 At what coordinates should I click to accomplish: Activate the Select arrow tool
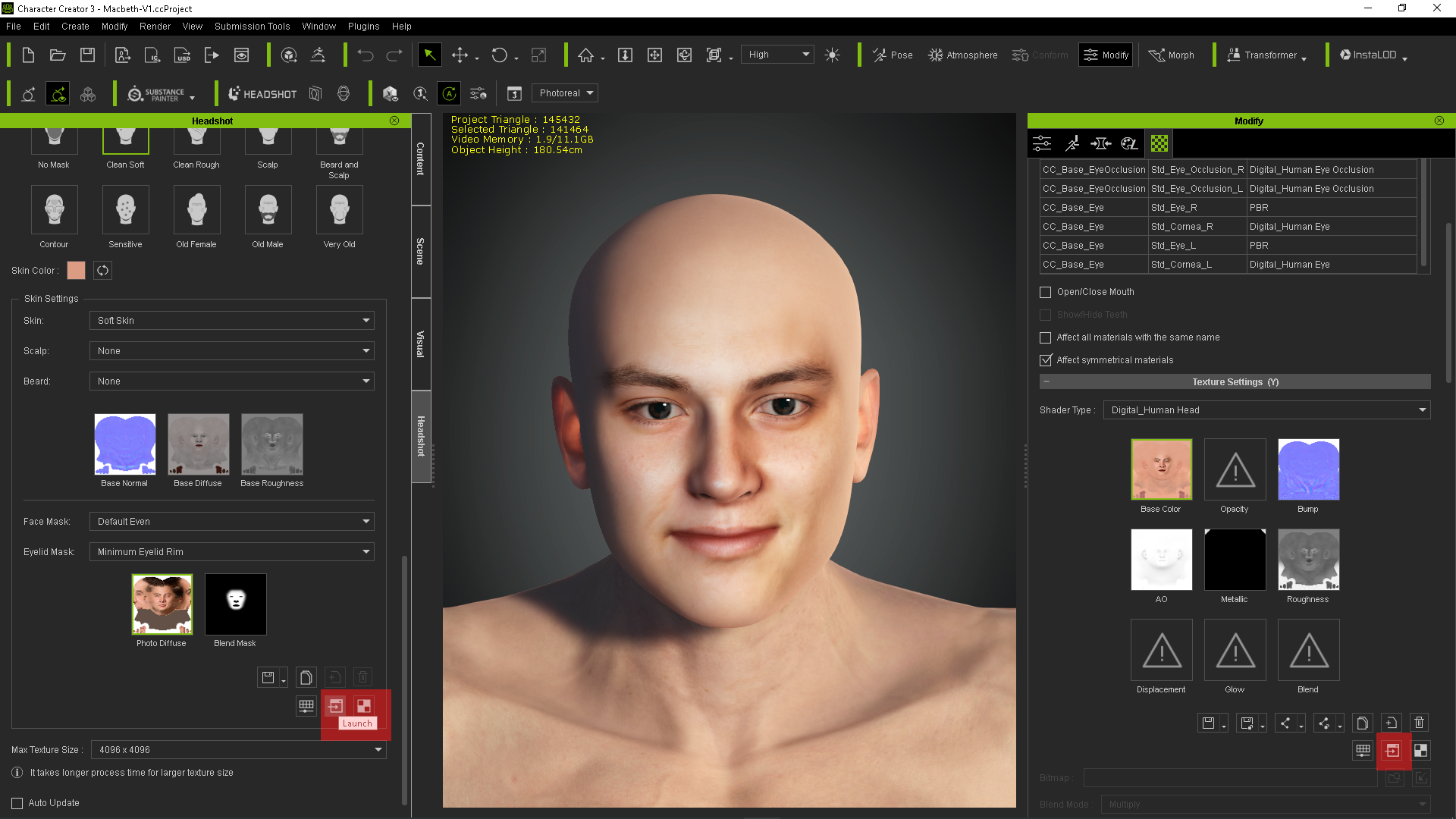(x=429, y=55)
